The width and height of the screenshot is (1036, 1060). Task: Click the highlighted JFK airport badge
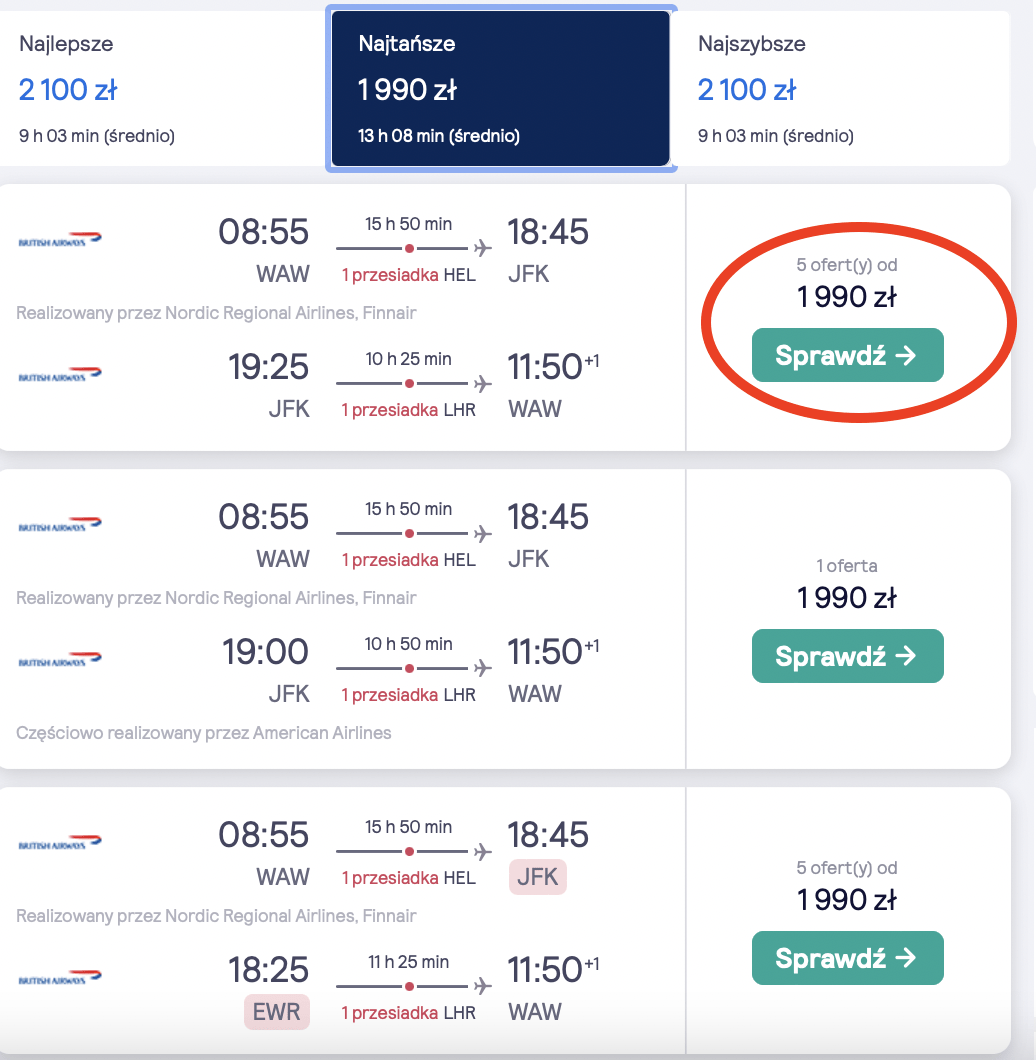point(537,878)
